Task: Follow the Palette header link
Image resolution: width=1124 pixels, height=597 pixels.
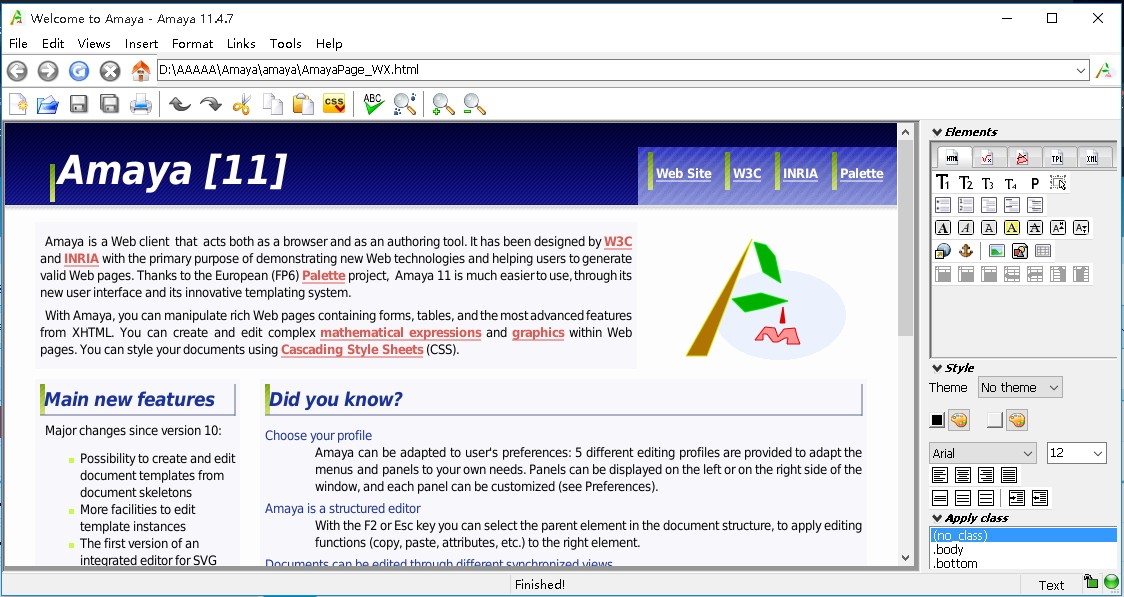Action: (x=862, y=173)
